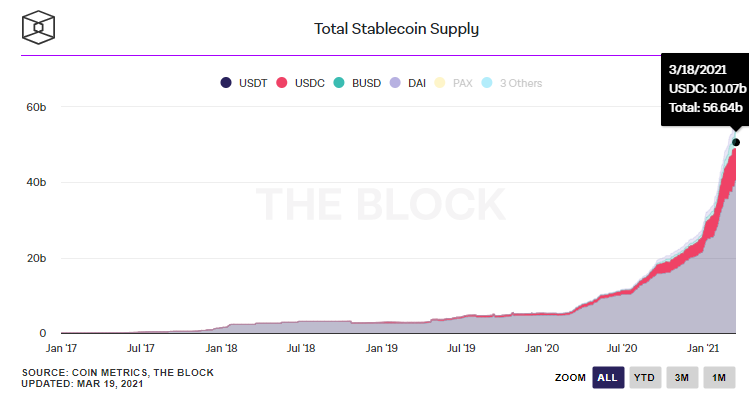749x397 pixels.
Task: Set zoom range to YTD
Action: [645, 377]
